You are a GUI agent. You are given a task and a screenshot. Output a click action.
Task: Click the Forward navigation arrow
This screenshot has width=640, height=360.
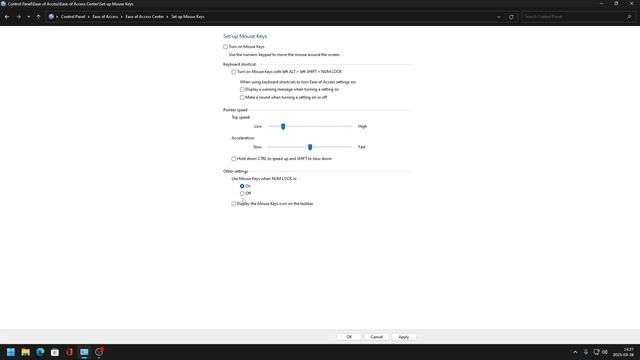19,17
